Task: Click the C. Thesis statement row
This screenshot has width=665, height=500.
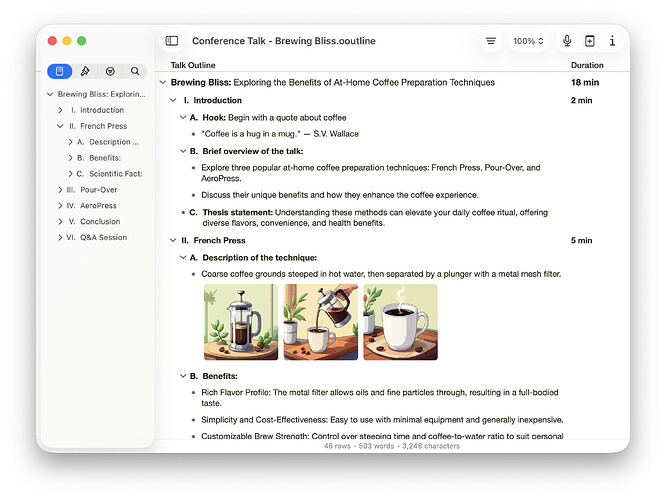Action: 368,218
